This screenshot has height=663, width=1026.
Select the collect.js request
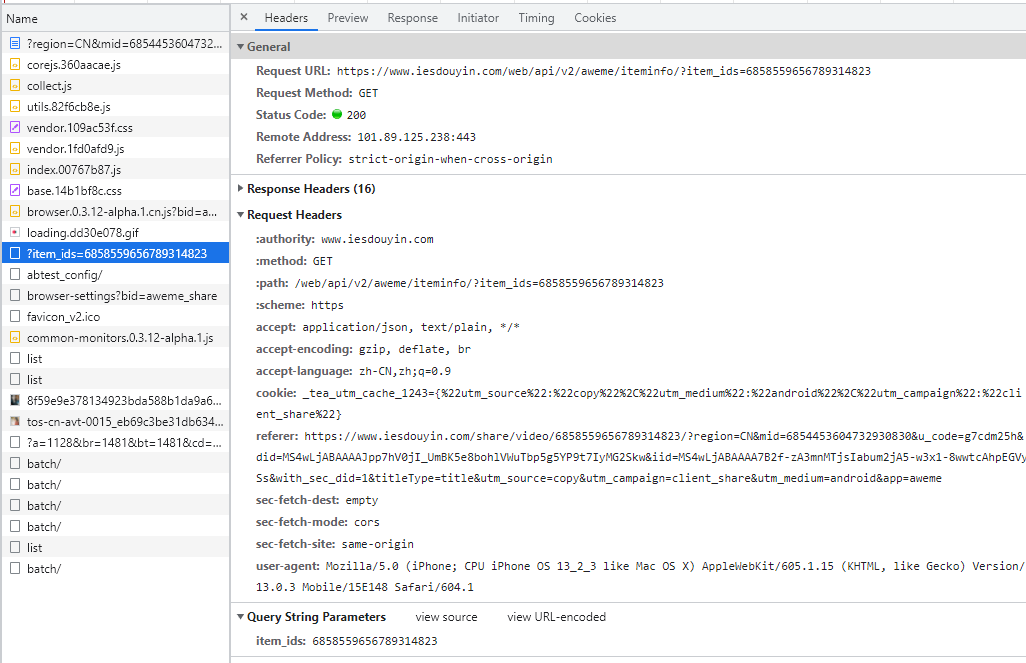click(x=116, y=85)
